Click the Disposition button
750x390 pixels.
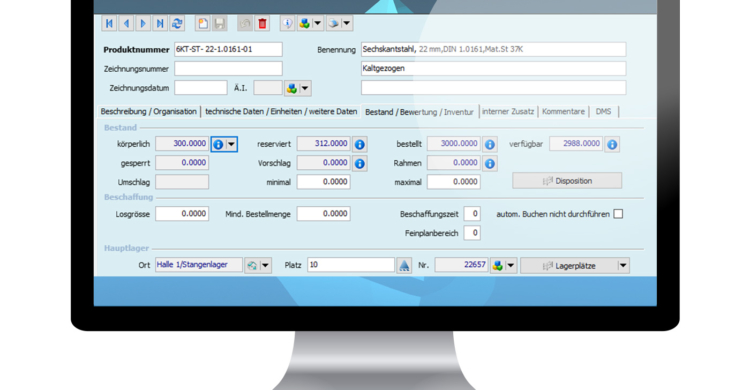567,181
